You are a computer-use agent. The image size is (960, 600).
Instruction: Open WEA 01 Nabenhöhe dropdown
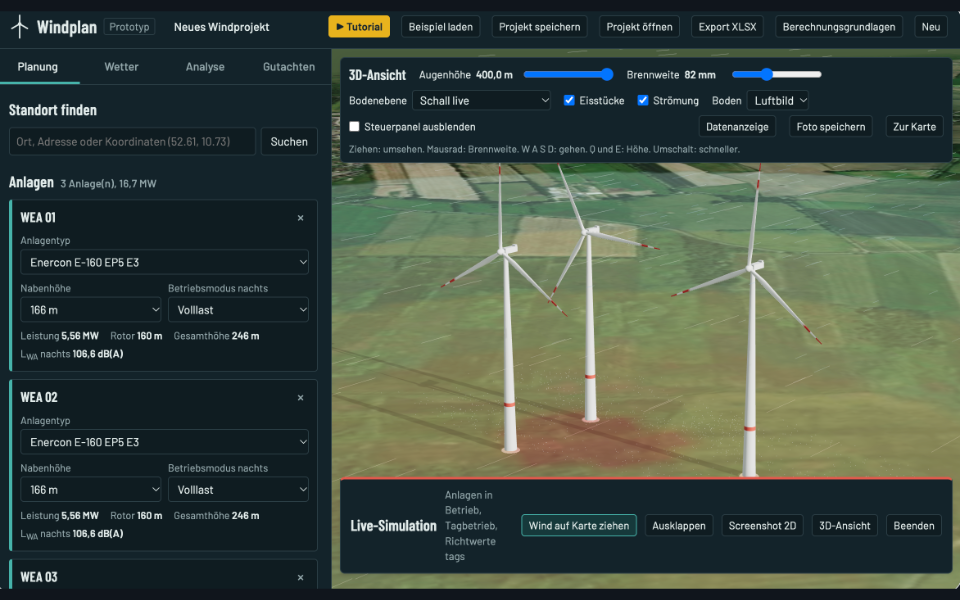click(91, 310)
